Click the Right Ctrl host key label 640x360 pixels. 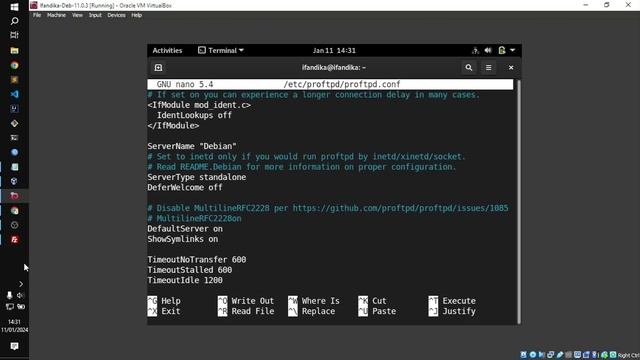pos(629,355)
